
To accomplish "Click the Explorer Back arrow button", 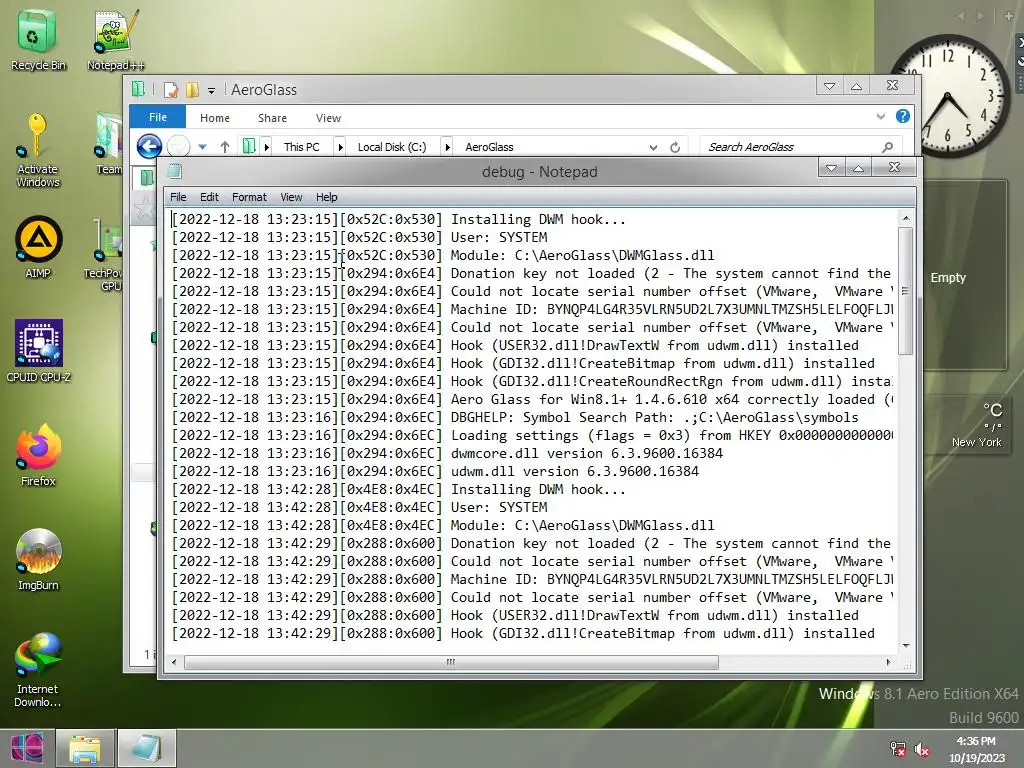I will tap(150, 146).
